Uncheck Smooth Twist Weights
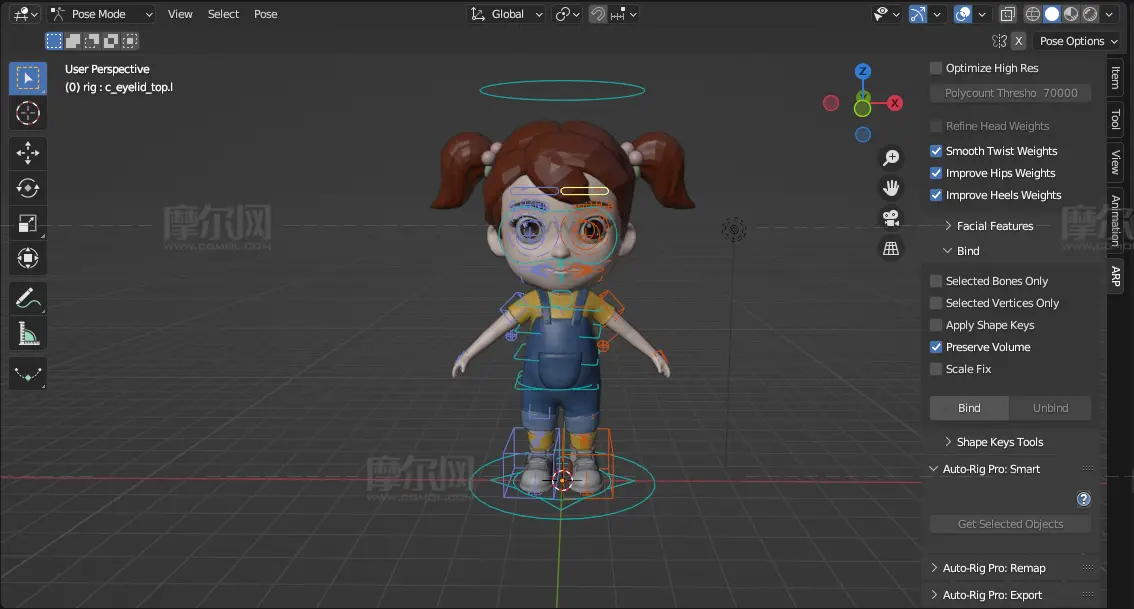This screenshot has width=1134, height=609. point(936,151)
